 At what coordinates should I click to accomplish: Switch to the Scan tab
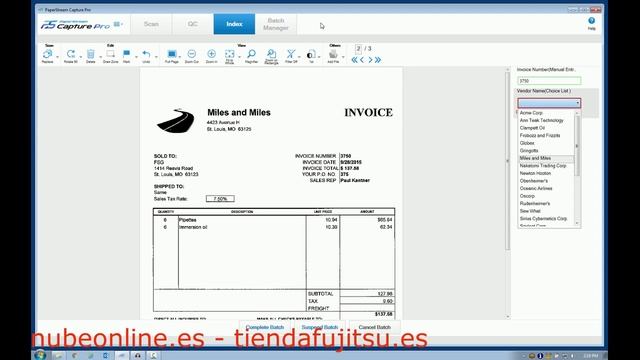pos(151,24)
